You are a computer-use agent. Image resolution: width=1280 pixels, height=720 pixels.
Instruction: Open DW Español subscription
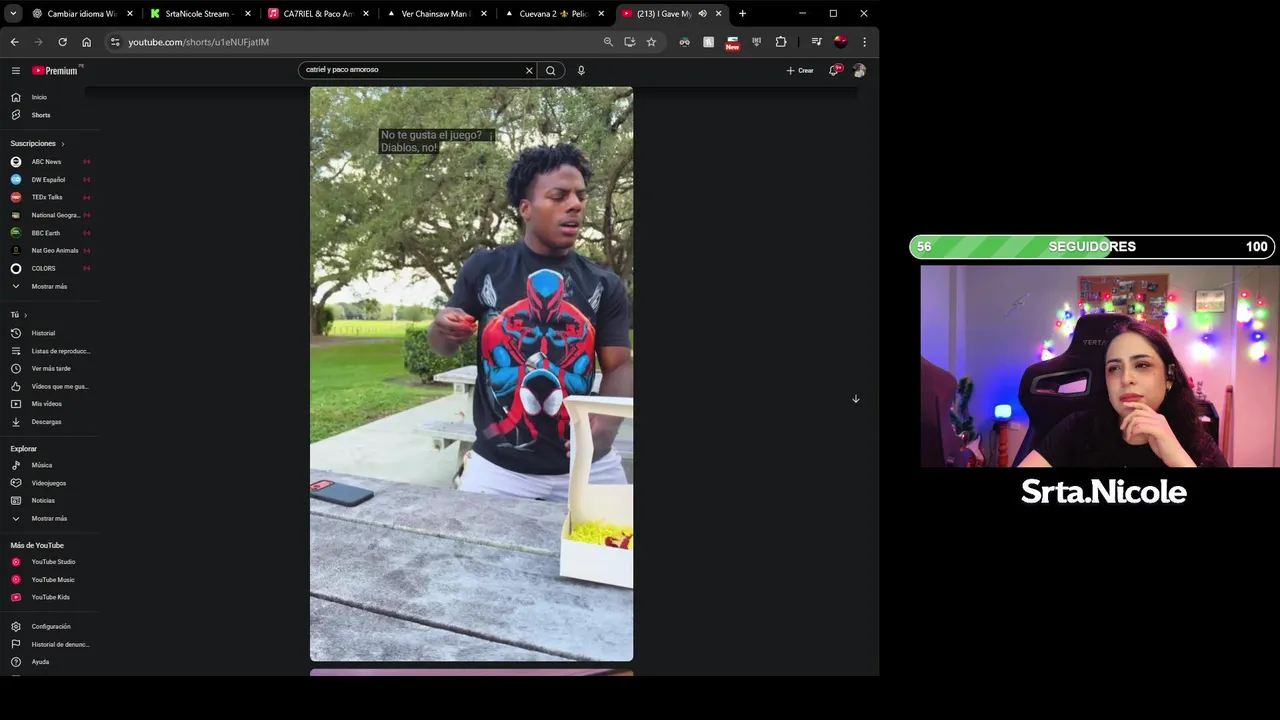pos(49,180)
